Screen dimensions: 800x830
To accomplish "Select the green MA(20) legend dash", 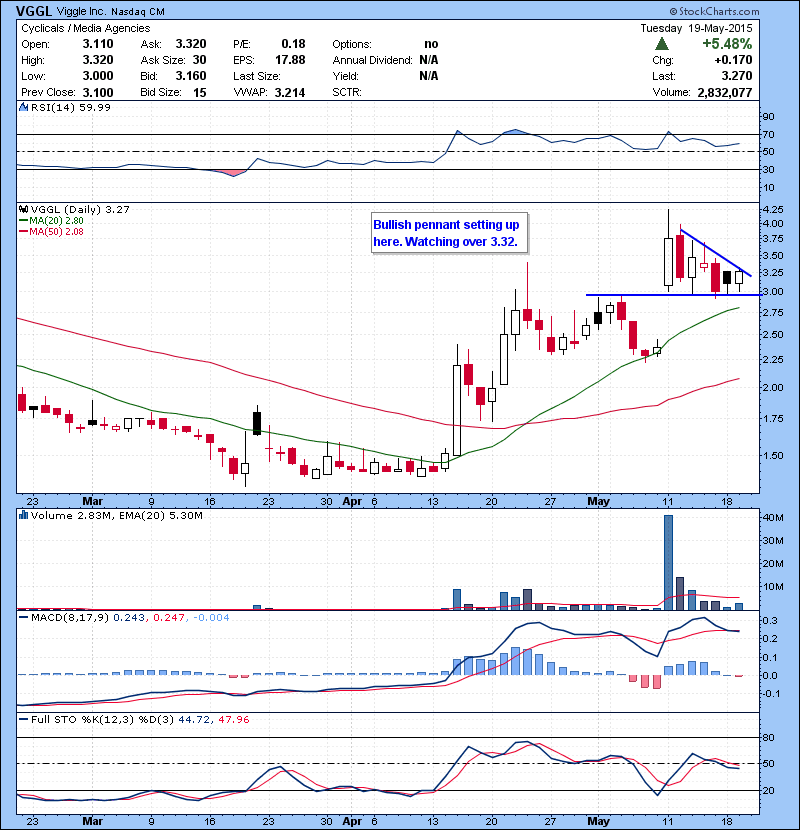I will [x=23, y=221].
